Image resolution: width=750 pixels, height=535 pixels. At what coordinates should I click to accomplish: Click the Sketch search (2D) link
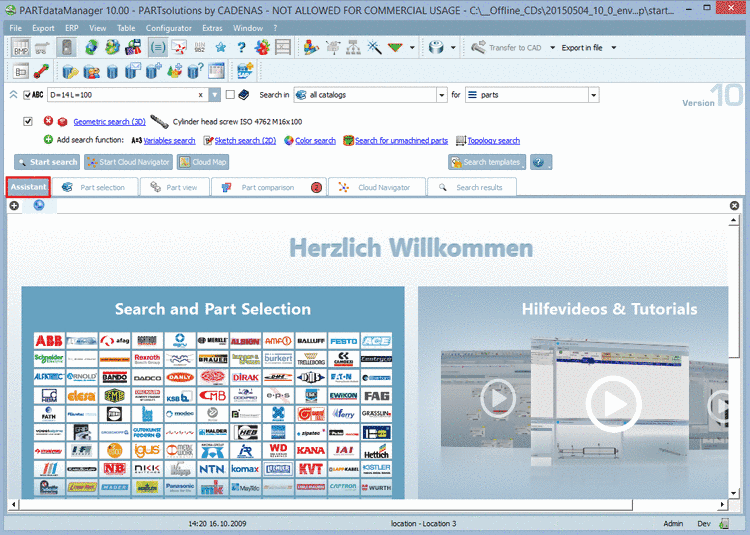point(245,141)
